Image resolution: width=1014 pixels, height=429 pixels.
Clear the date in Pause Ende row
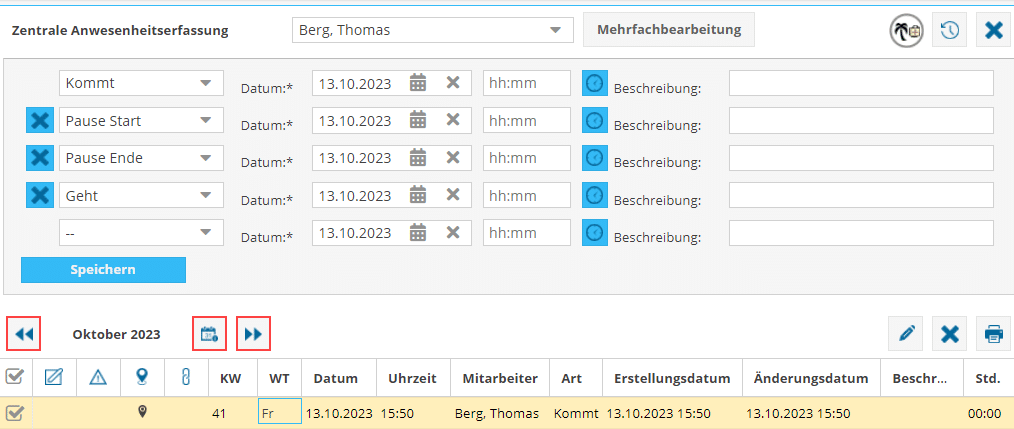point(452,158)
